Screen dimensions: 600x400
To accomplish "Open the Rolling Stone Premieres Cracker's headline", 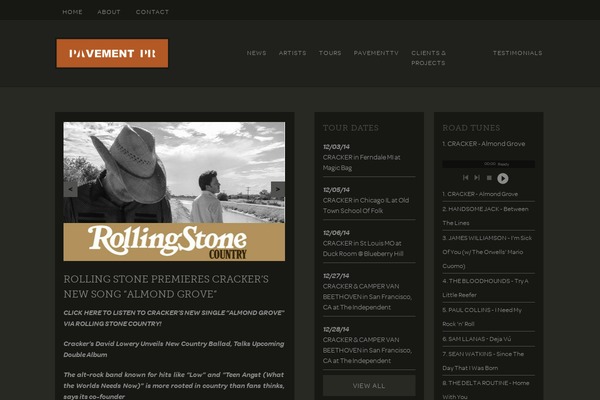I will (166, 286).
